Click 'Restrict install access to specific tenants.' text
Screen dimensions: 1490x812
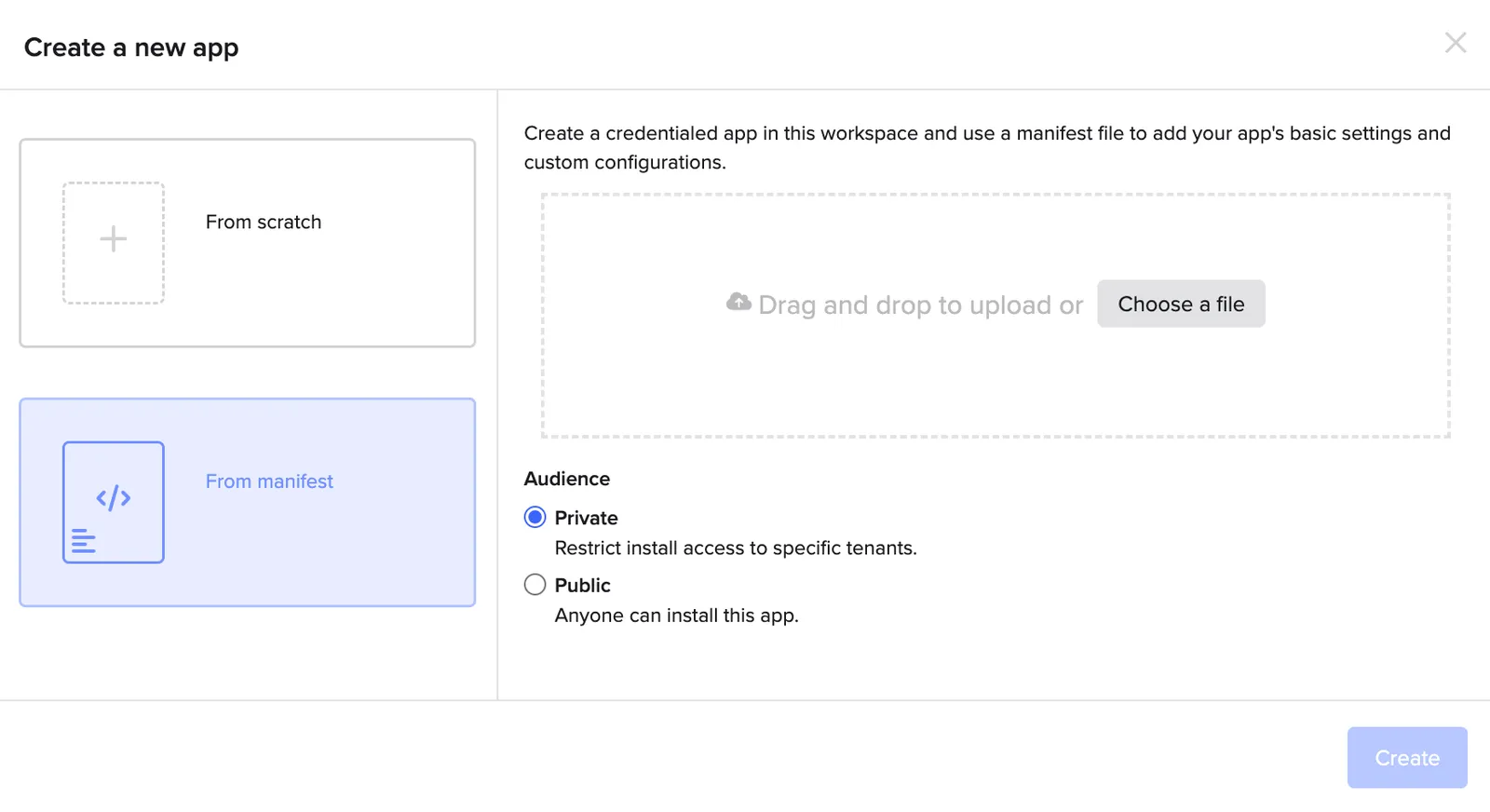pyautogui.click(x=736, y=548)
